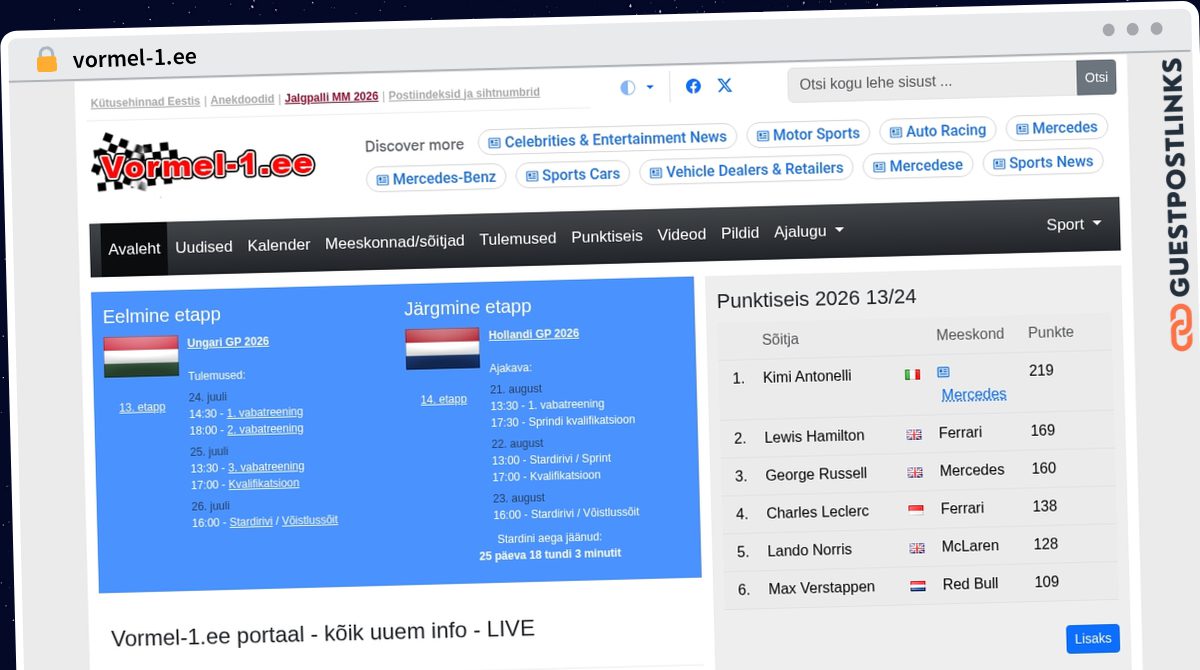Open the Ungari GP 2026 link
Viewport: 1200px width, 670px height.
228,342
